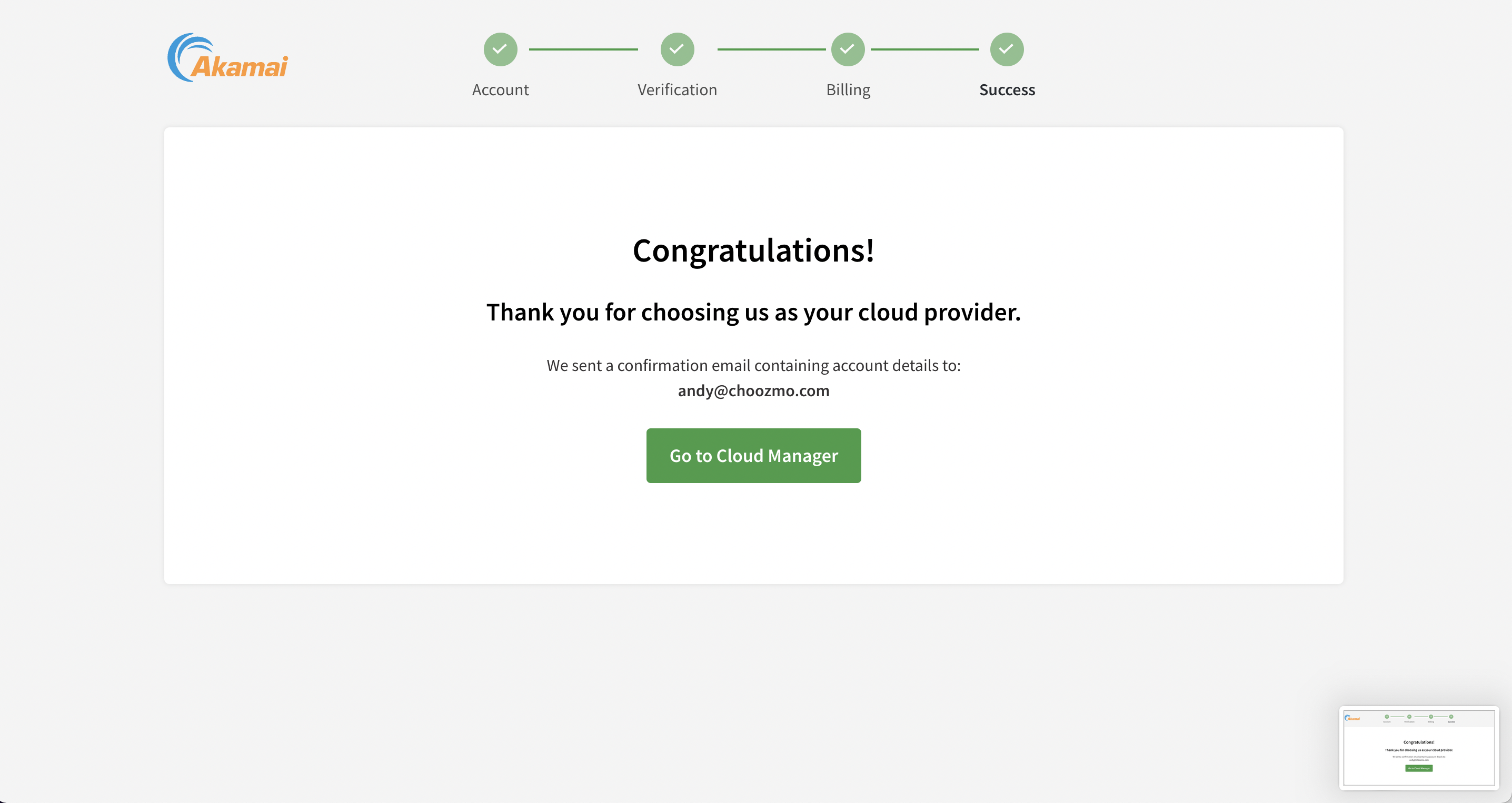Viewport: 1512px width, 803px height.
Task: Click the circular progress icon on Billing
Action: point(848,49)
